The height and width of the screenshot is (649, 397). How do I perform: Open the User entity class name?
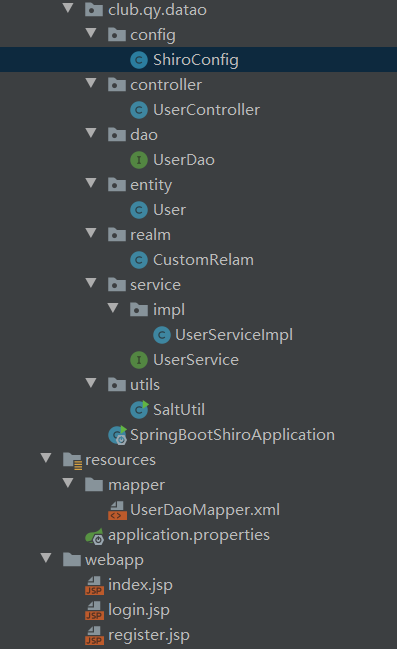169,210
